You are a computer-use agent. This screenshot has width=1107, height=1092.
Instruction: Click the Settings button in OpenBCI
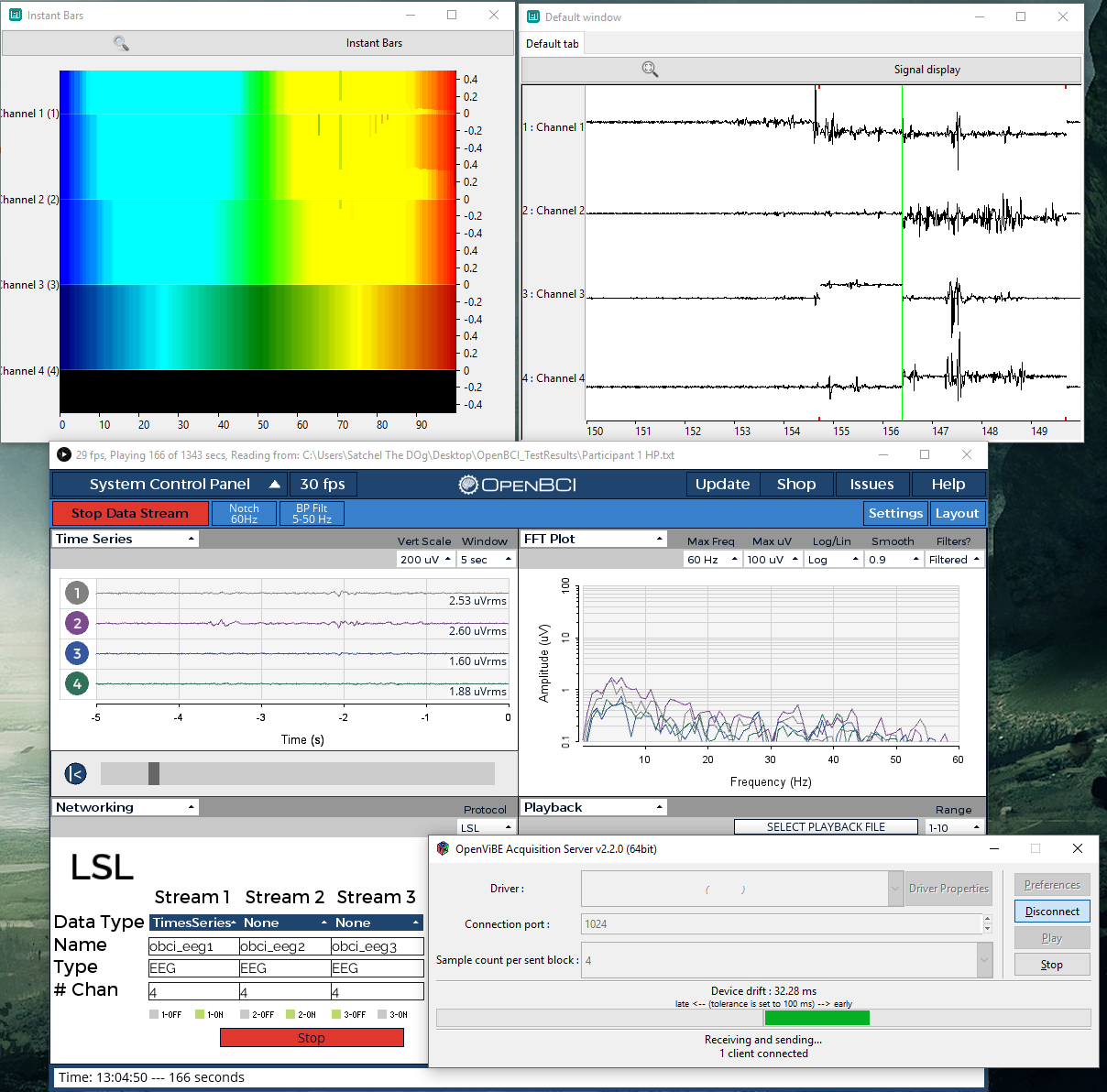[895, 513]
